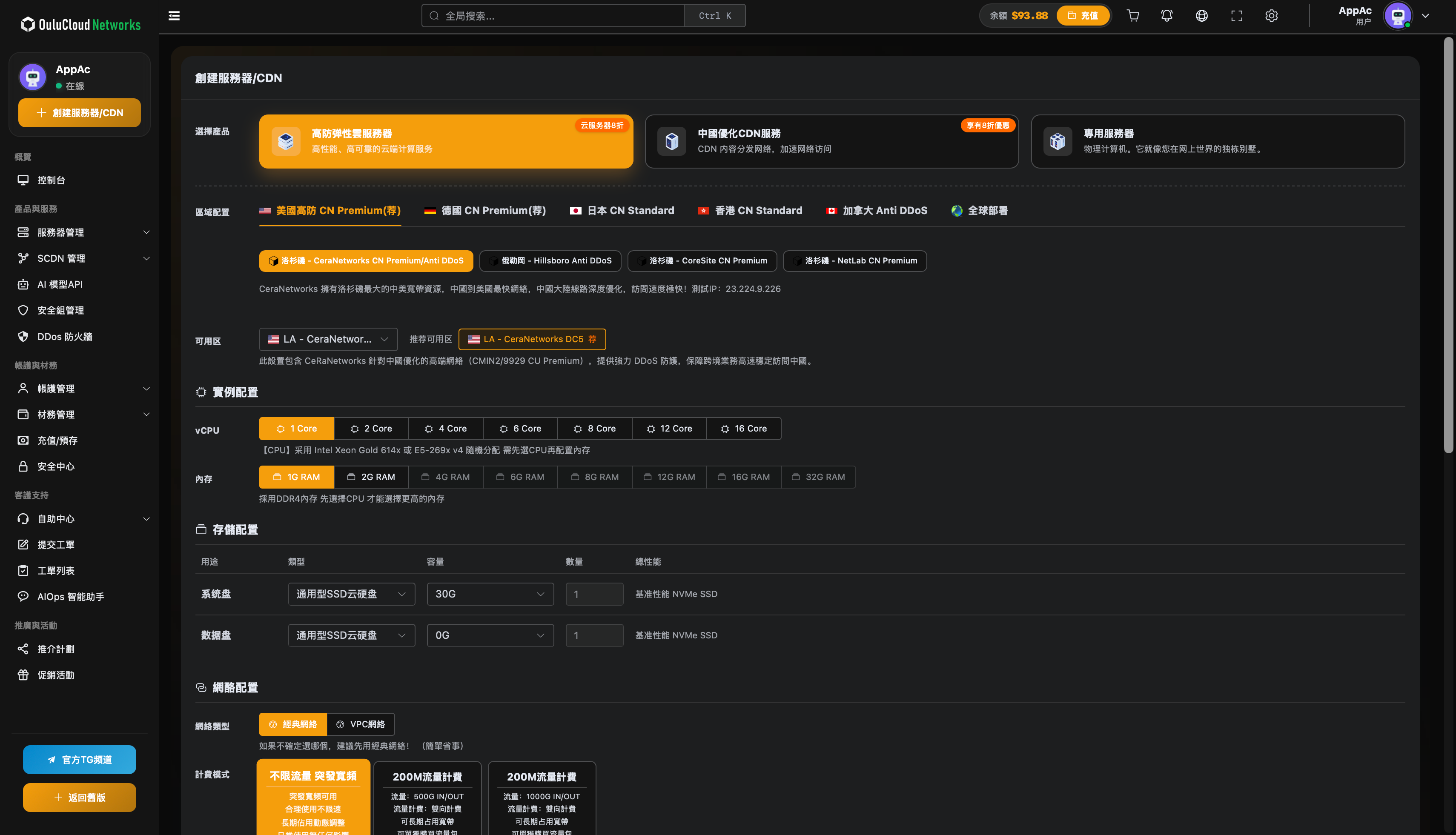Choose 洛杉磯 - NetLab CN Premium datacenter
Viewport: 1456px width, 835px height.
pyautogui.click(x=855, y=261)
